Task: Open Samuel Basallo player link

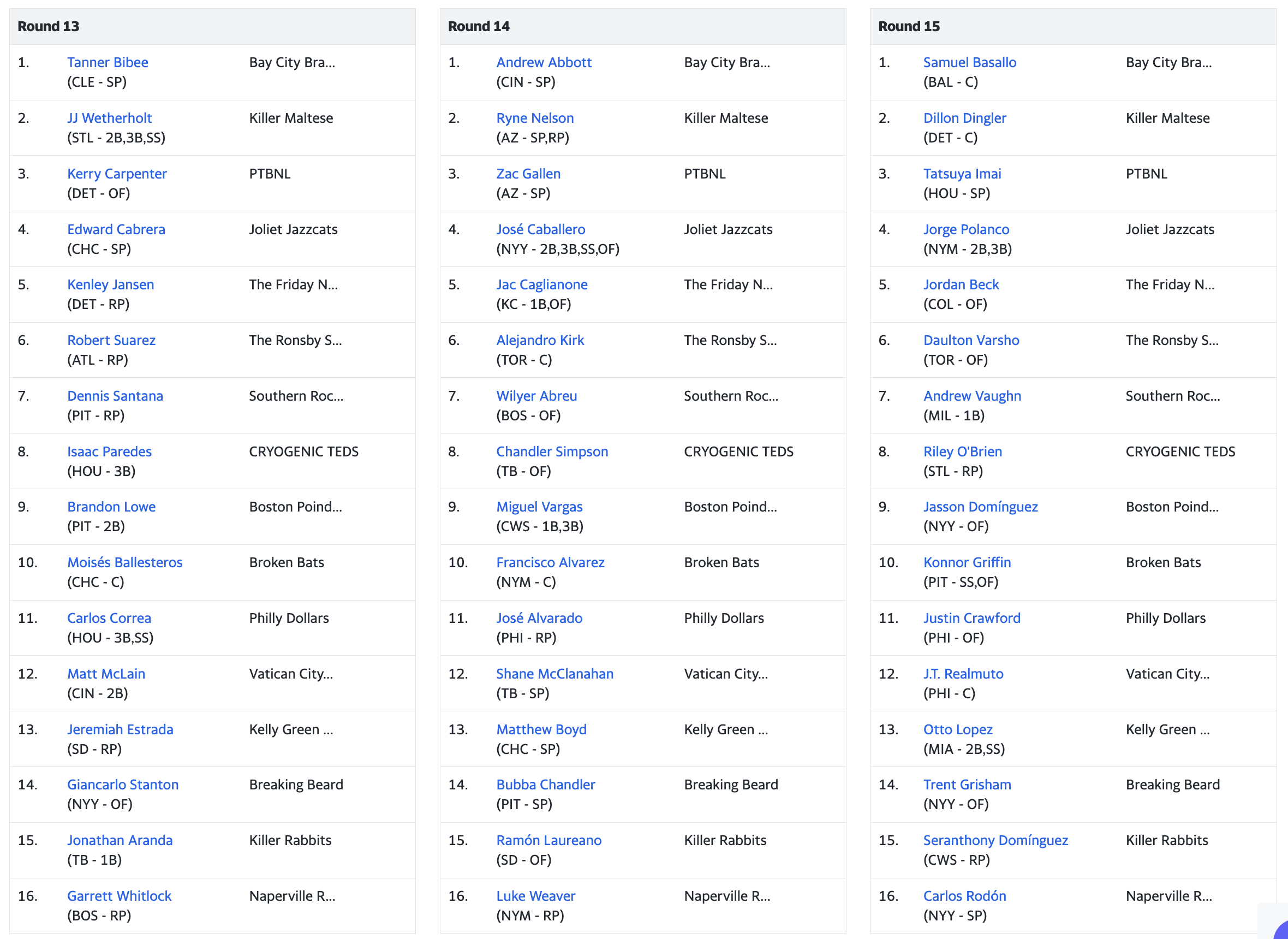Action: 970,62
